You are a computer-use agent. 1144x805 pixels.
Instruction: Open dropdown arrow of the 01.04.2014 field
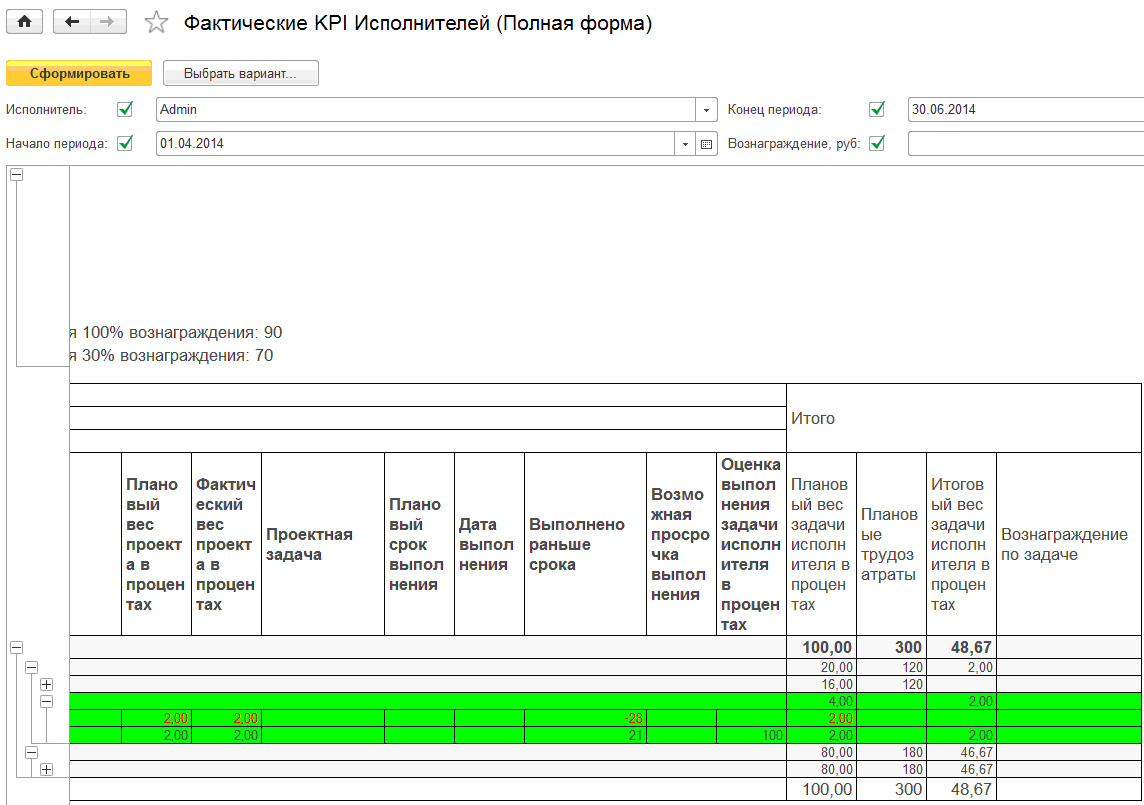[686, 144]
